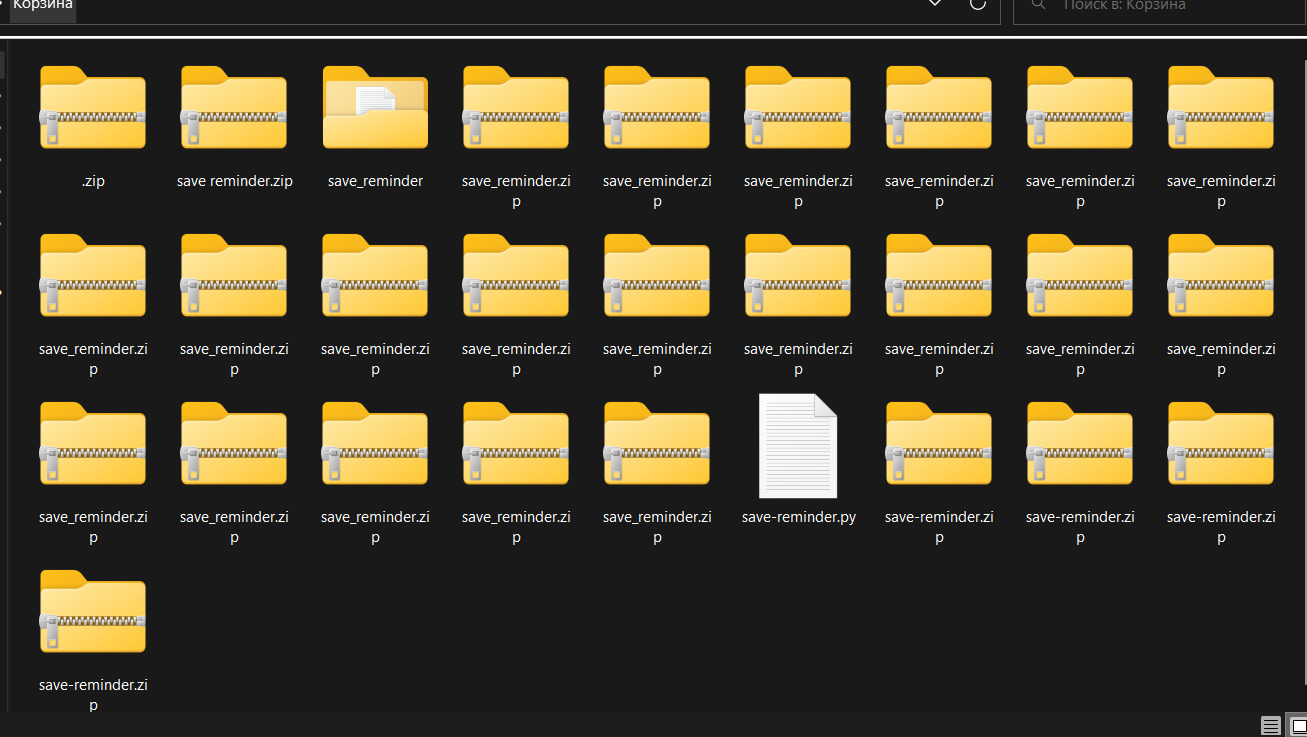Switch to the details list view
The height and width of the screenshot is (737, 1307).
[x=1270, y=726]
